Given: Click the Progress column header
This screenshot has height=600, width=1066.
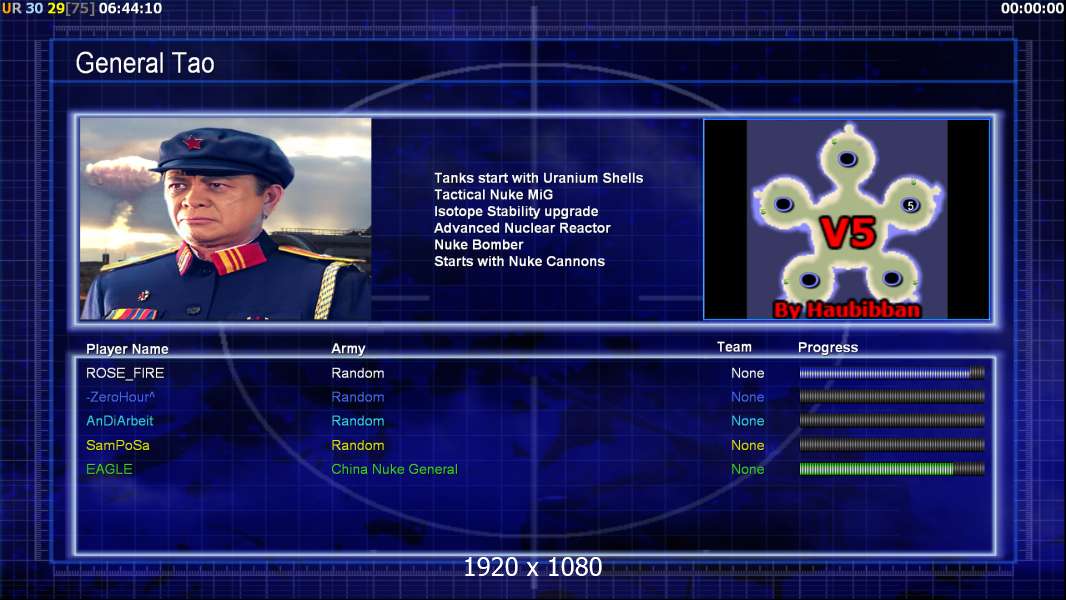Looking at the screenshot, I should click(x=828, y=347).
